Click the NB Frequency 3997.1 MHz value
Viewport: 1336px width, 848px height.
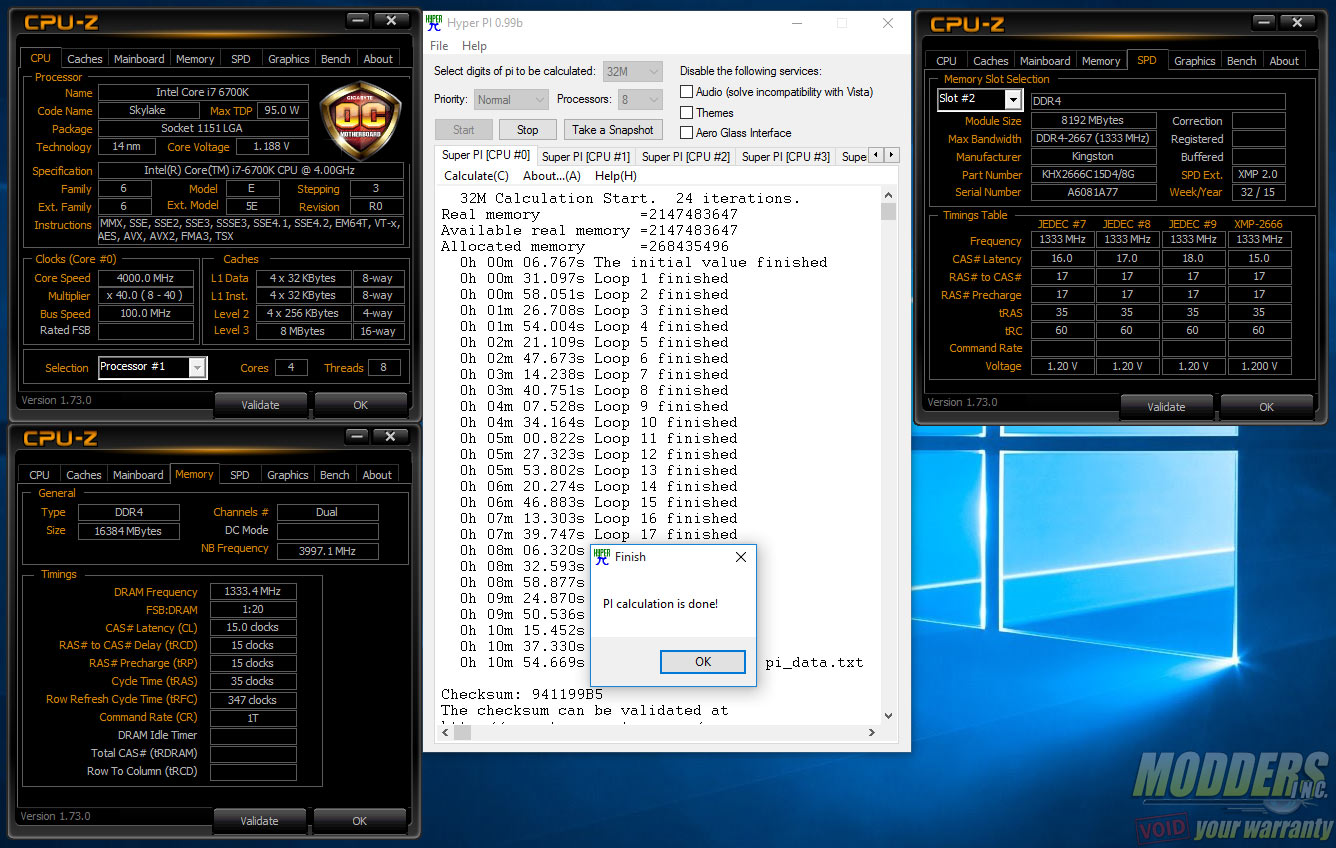327,551
